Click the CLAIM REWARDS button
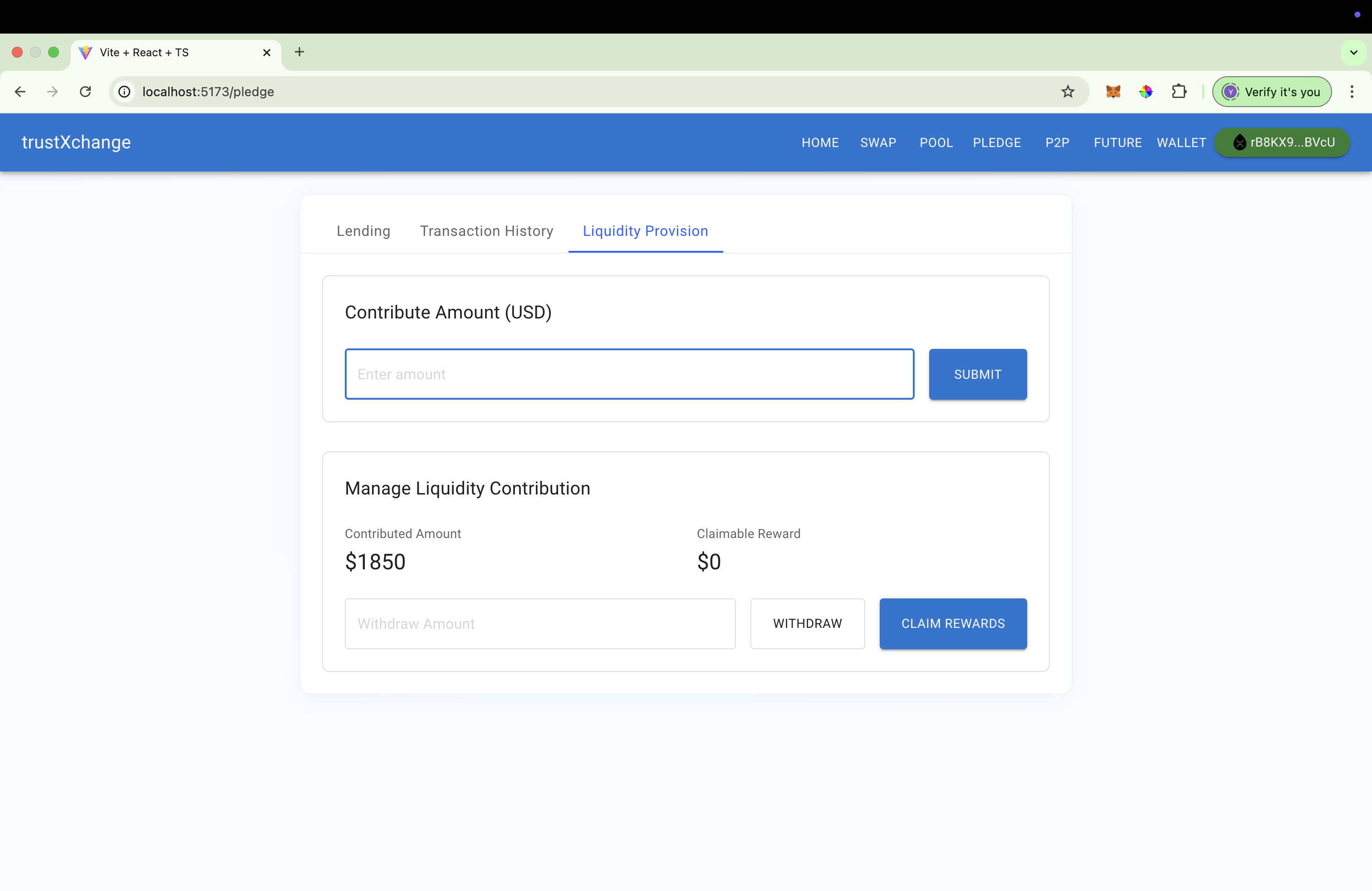The image size is (1372, 891). point(952,623)
